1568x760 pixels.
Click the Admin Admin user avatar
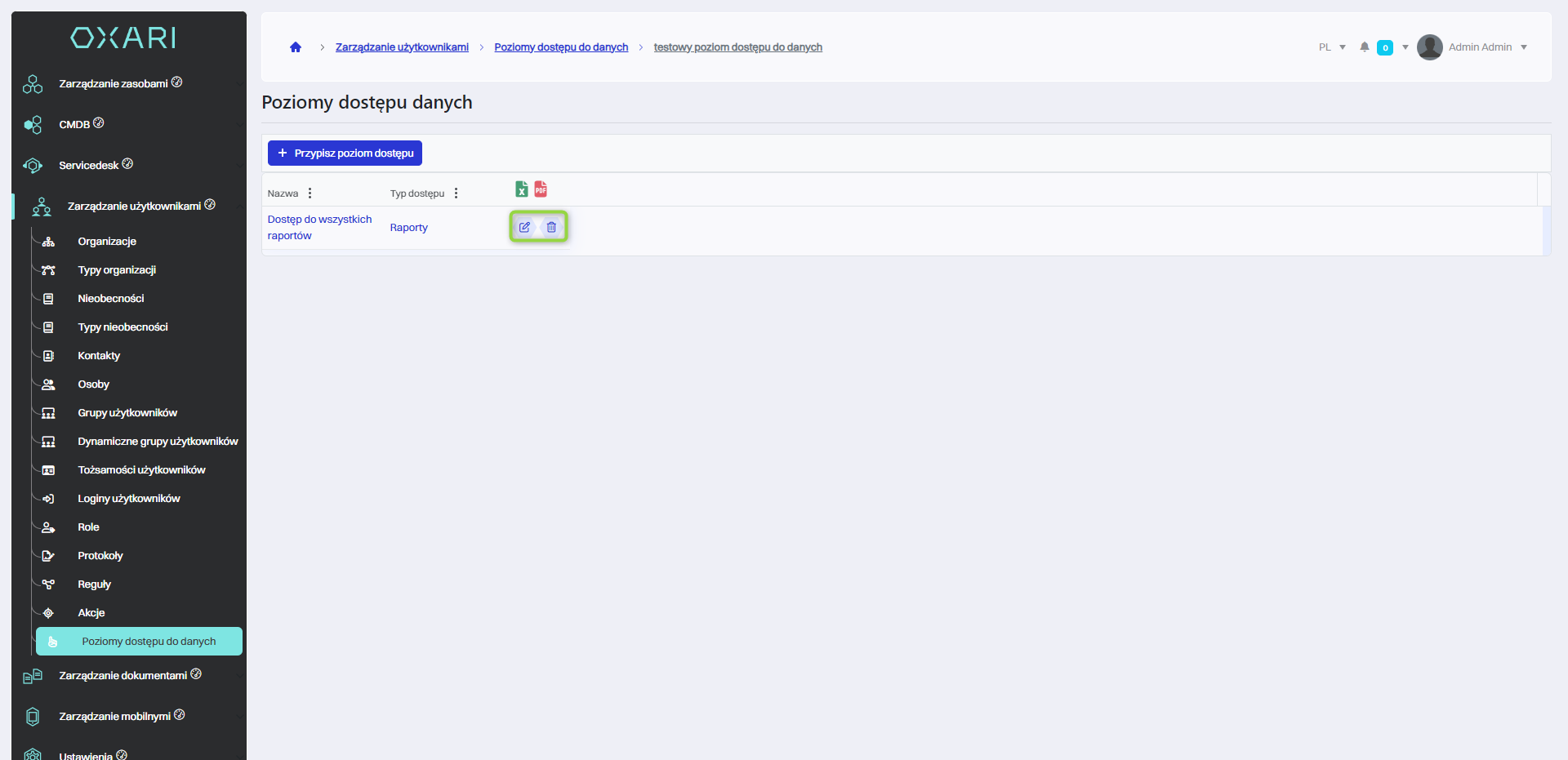(1429, 47)
